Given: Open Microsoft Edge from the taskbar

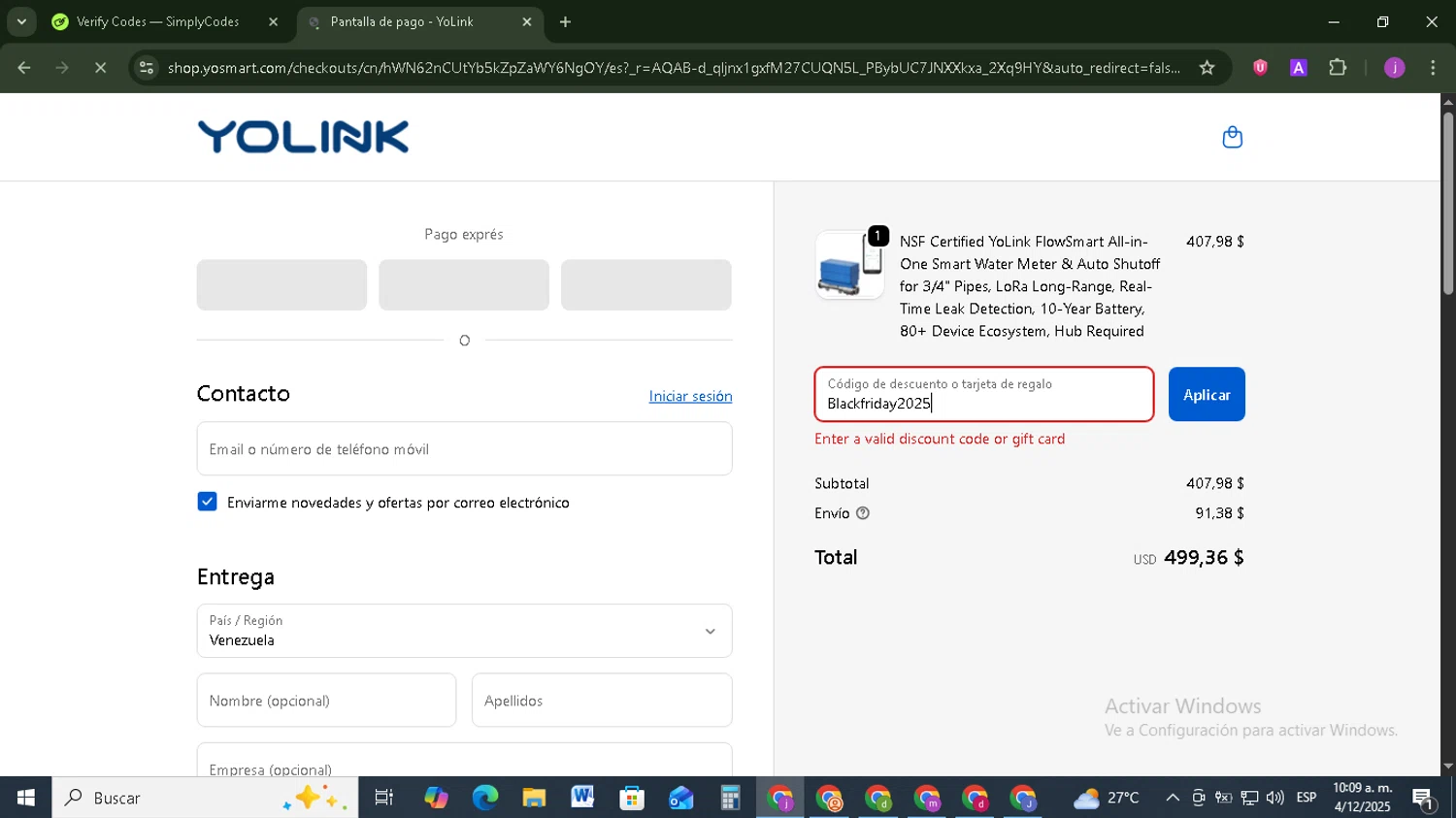Looking at the screenshot, I should 484,798.
